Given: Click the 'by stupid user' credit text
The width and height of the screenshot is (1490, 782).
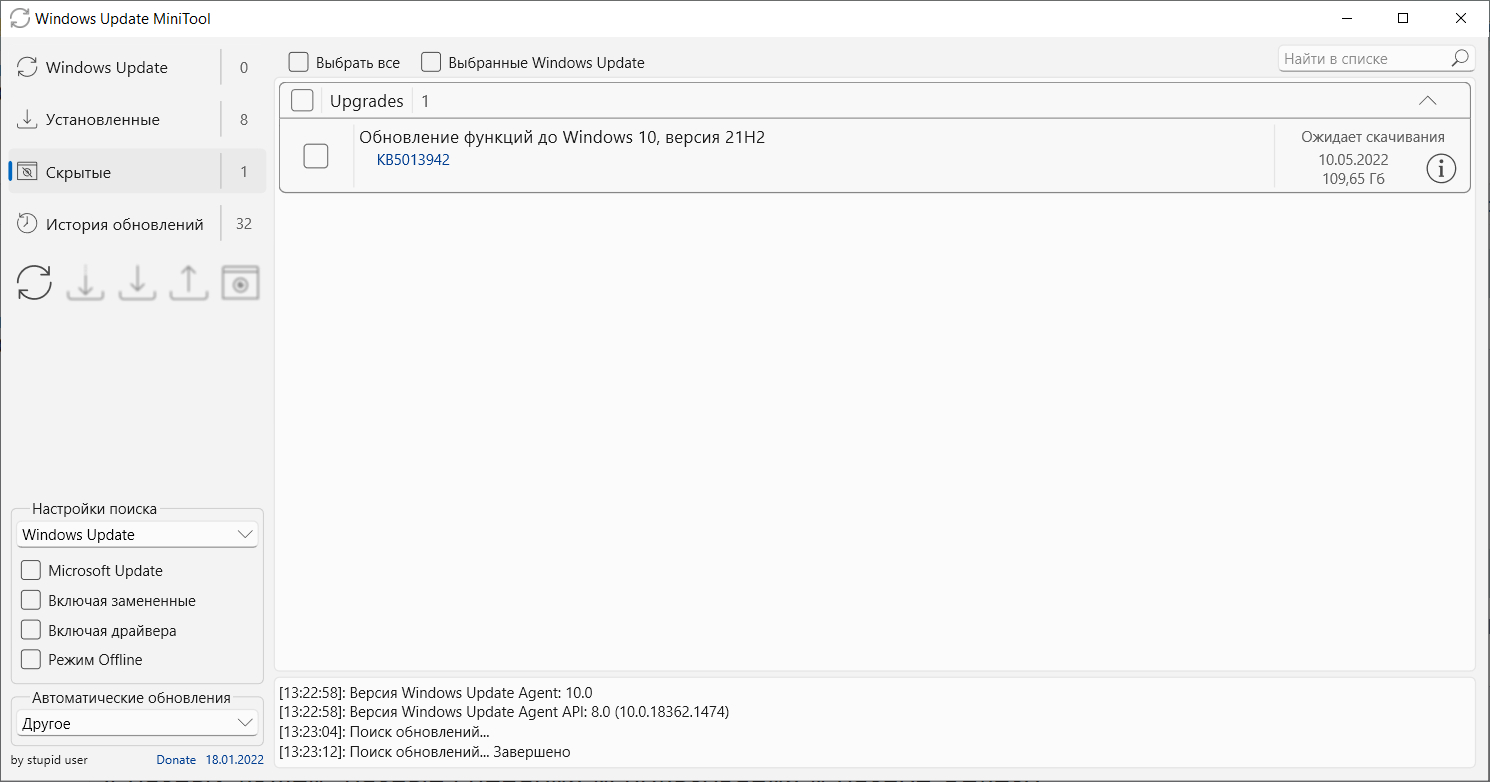Looking at the screenshot, I should pyautogui.click(x=50, y=760).
